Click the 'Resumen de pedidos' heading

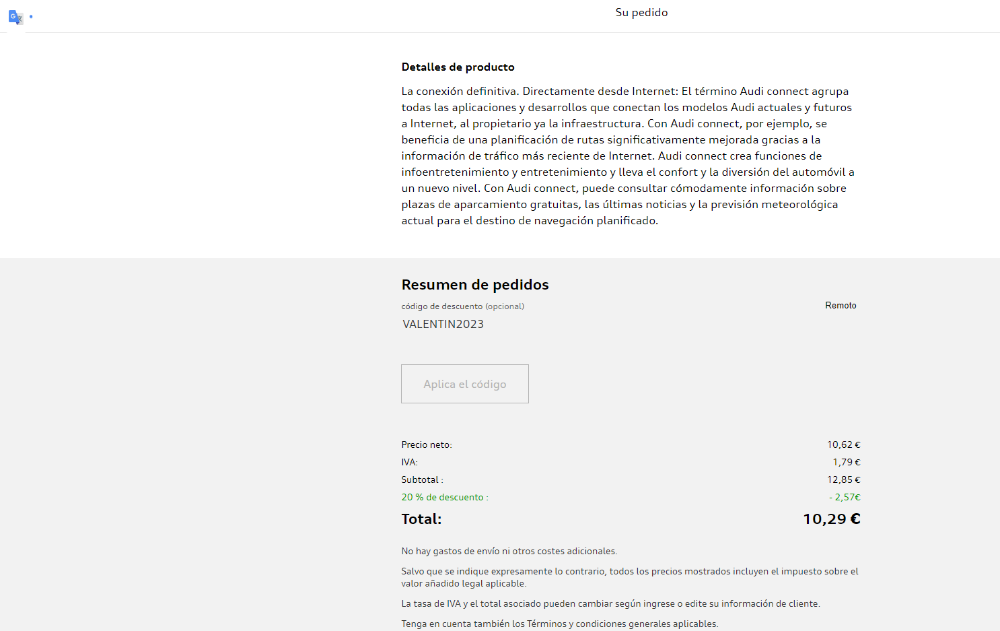coord(475,285)
